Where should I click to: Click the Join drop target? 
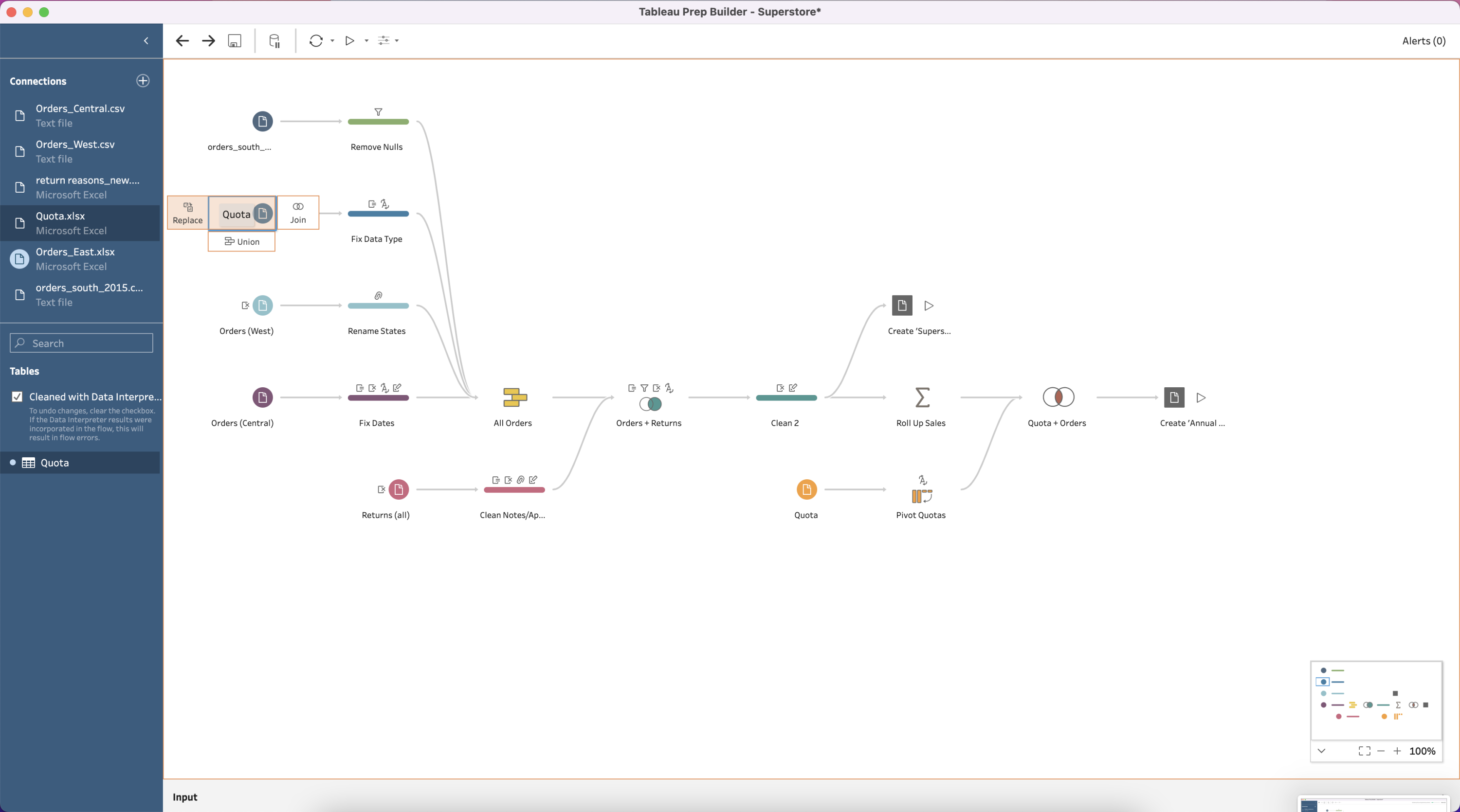pyautogui.click(x=298, y=213)
